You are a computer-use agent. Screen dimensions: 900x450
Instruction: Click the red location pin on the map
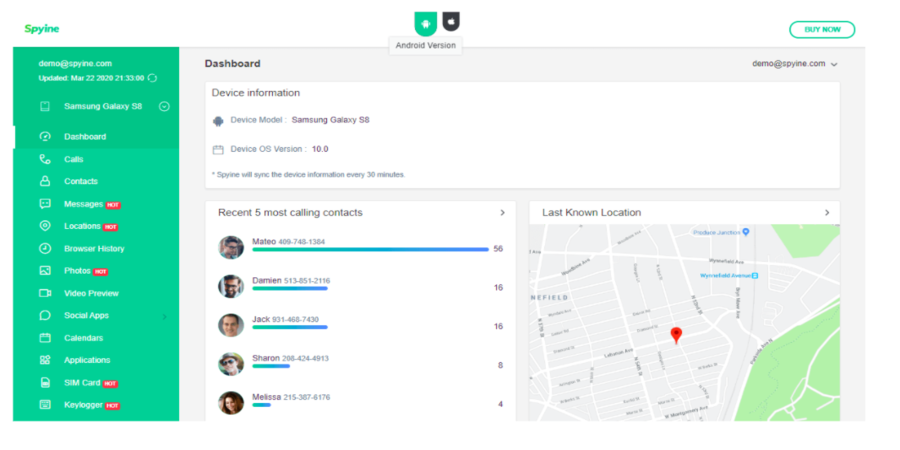676,335
